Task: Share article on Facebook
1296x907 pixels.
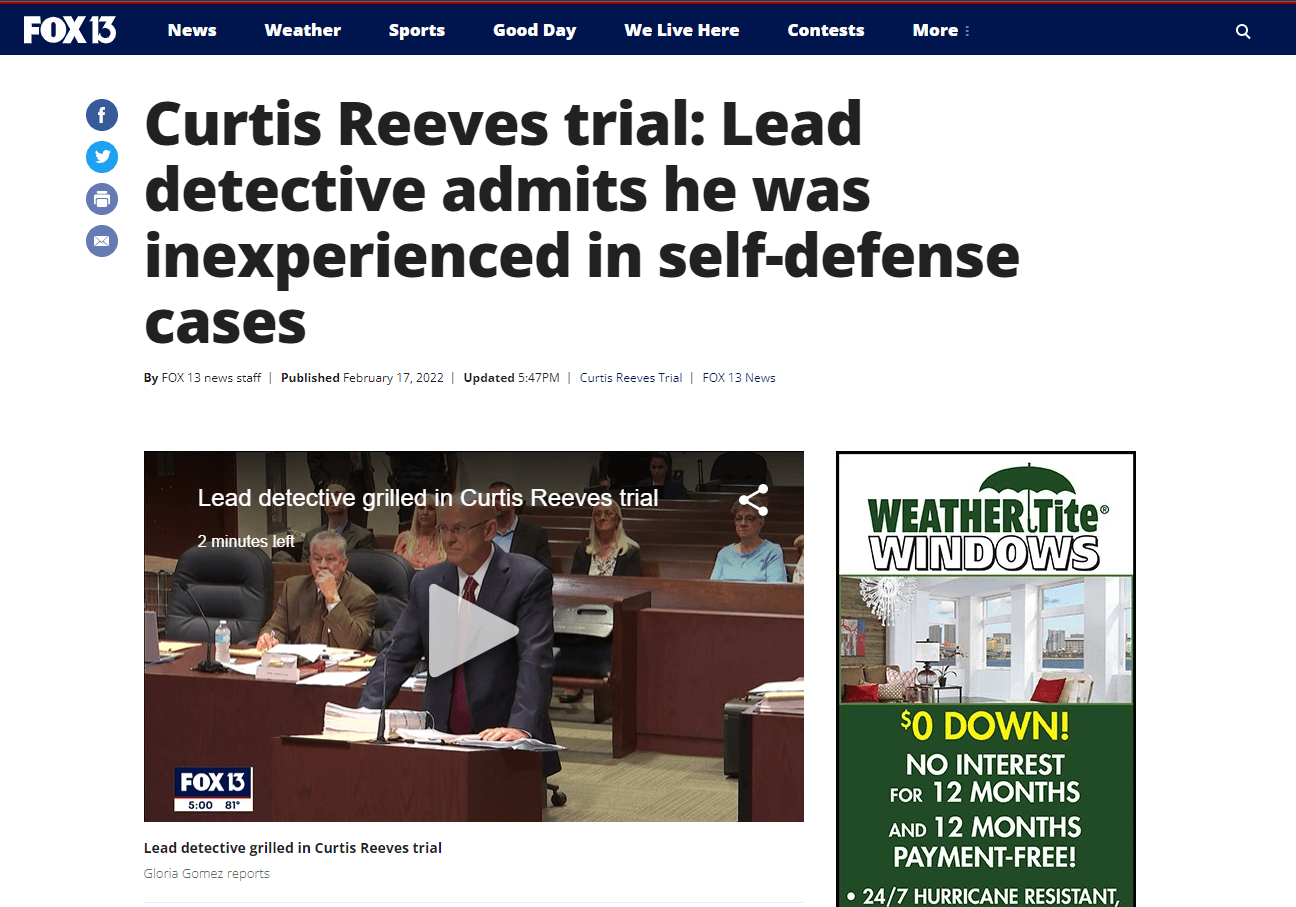Action: tap(102, 115)
